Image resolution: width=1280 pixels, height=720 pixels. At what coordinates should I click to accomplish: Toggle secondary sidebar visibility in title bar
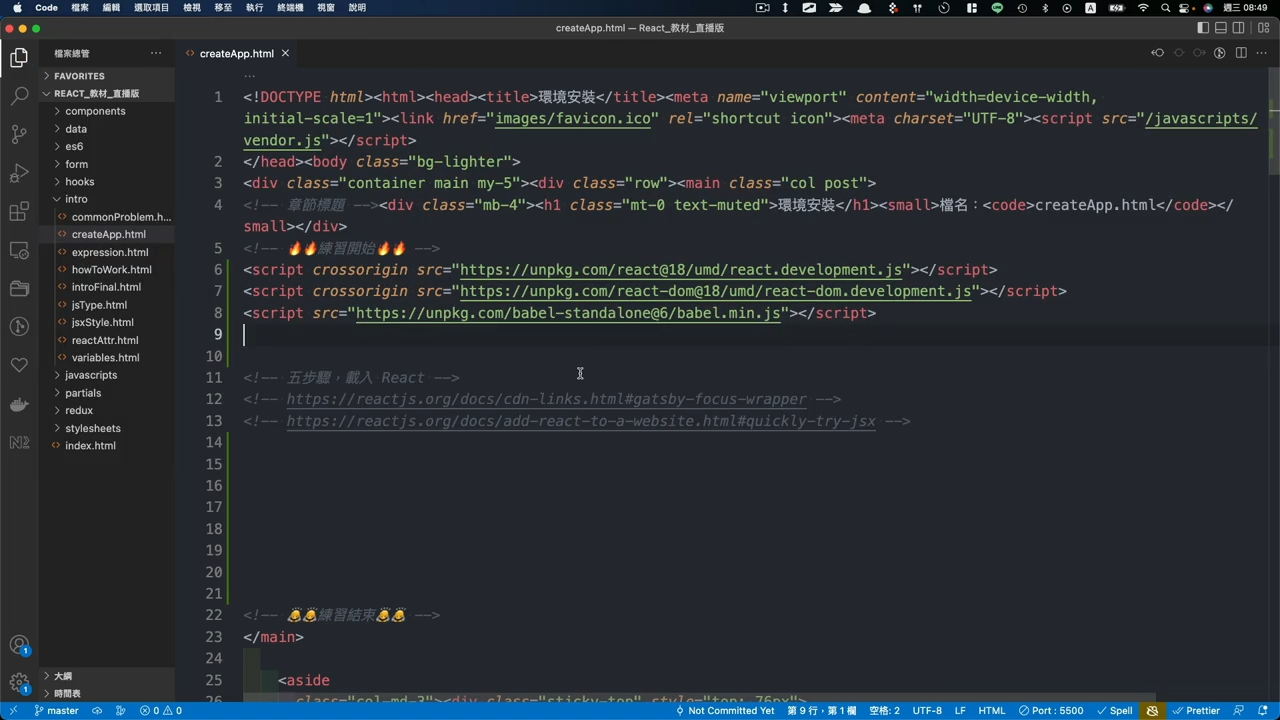(1239, 28)
